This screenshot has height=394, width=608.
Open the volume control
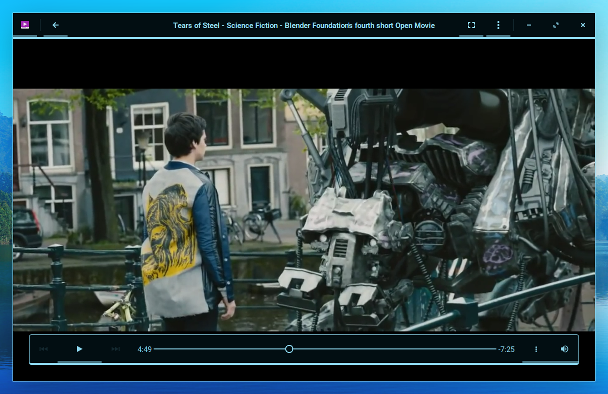pyautogui.click(x=565, y=349)
